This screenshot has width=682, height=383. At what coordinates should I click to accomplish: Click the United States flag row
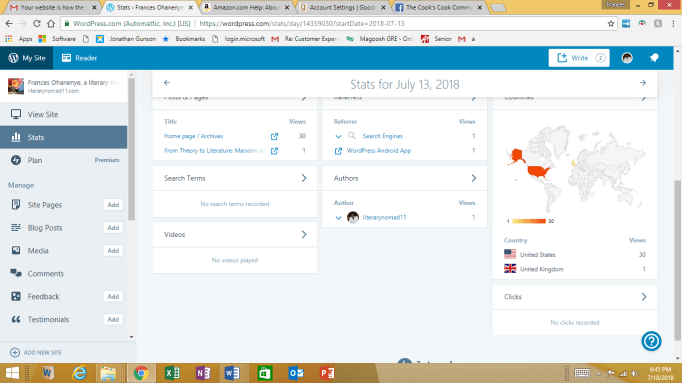[574, 254]
